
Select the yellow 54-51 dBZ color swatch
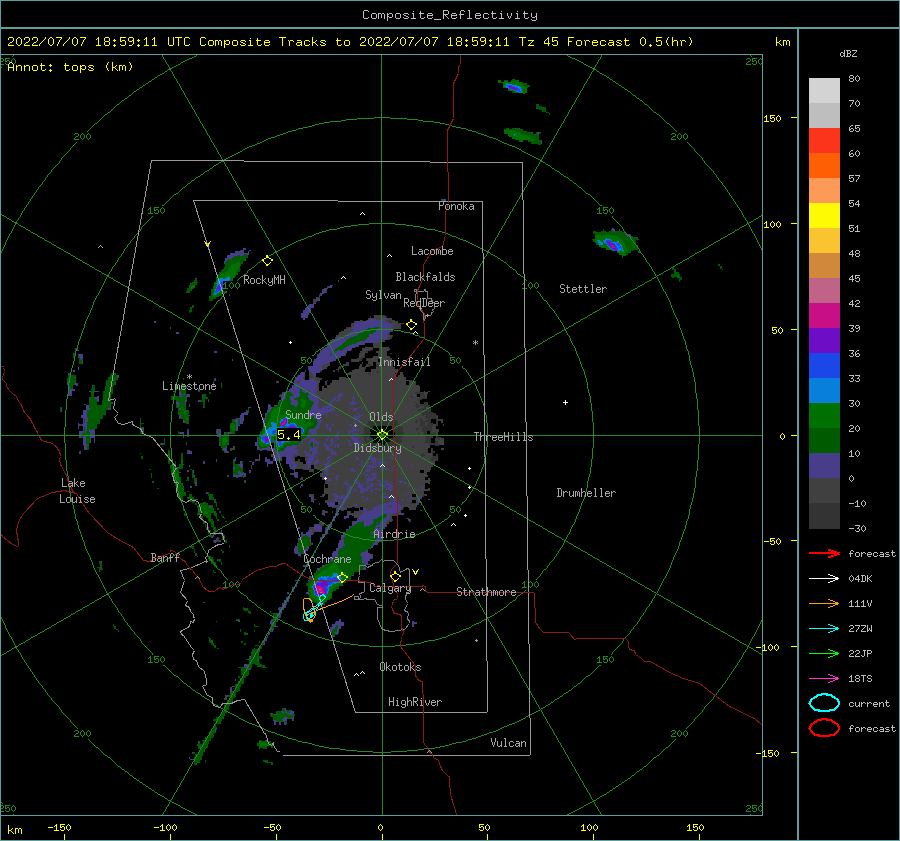(x=824, y=215)
